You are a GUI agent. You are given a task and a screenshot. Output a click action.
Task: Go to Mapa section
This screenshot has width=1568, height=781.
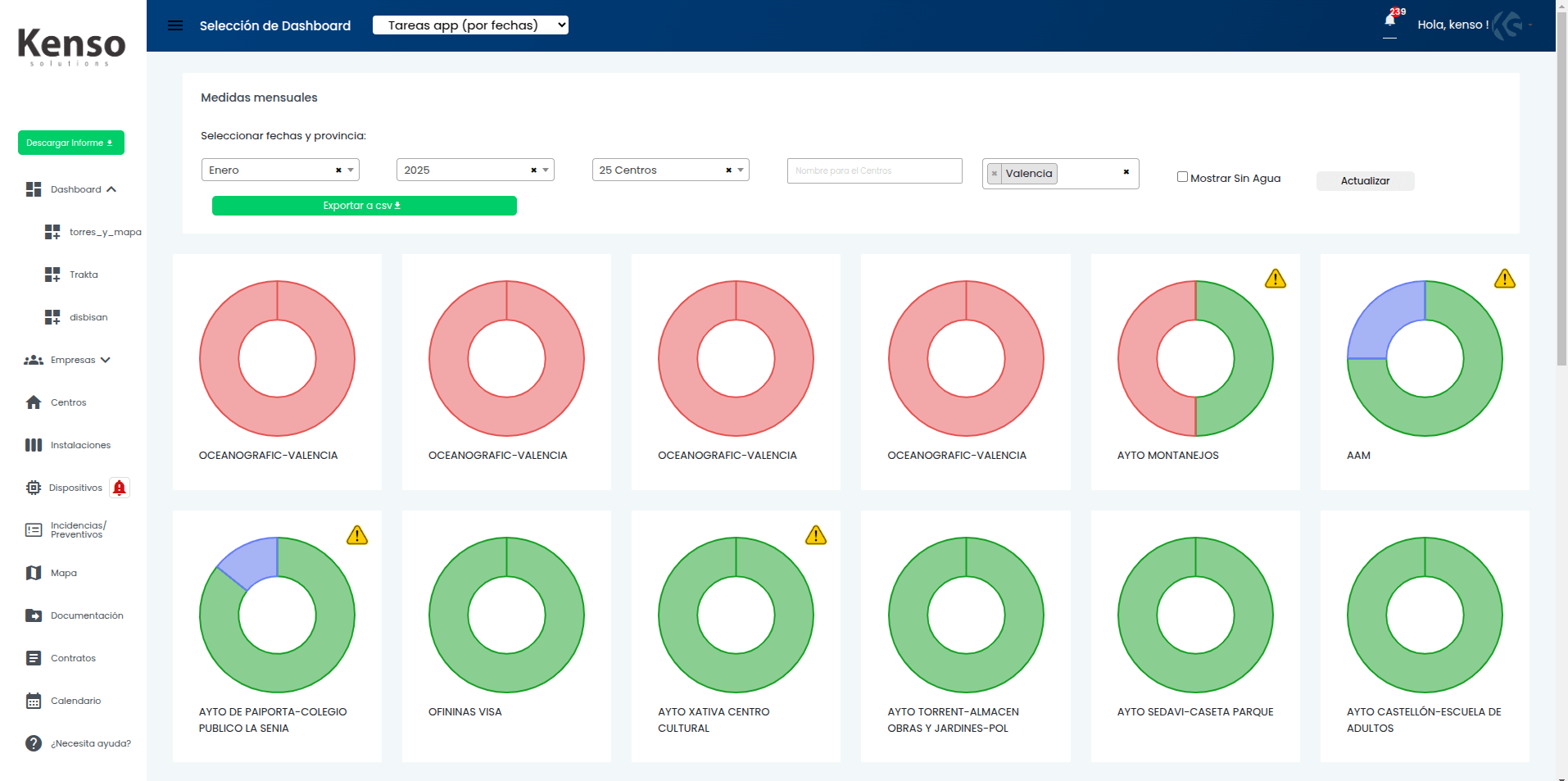[x=64, y=573]
